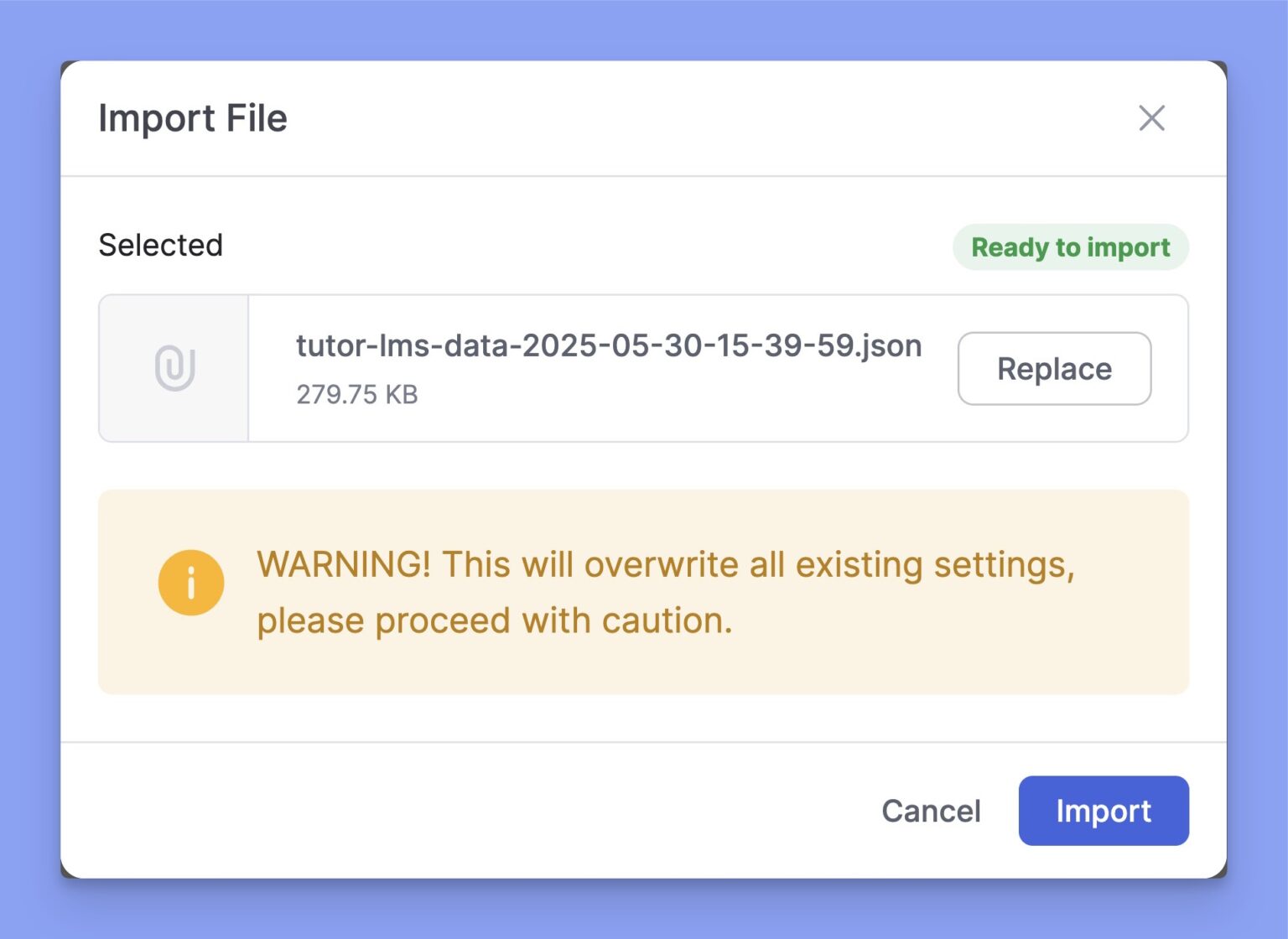
Task: Click the paperclip attachment icon
Action: tap(174, 368)
